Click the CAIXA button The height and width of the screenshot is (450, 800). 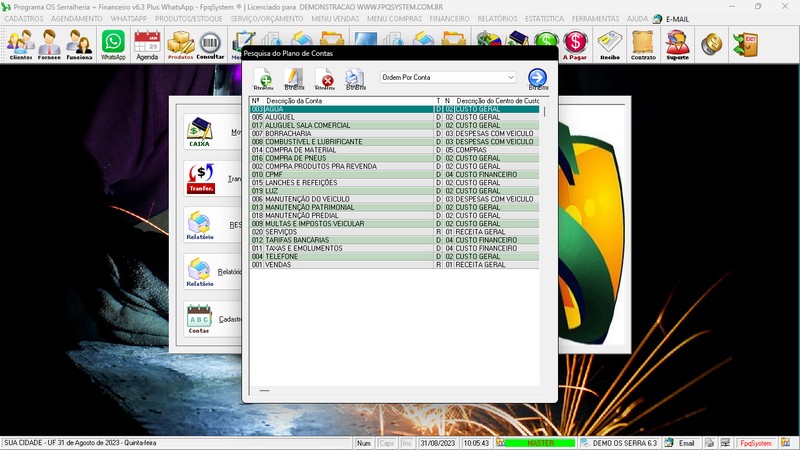pos(199,131)
